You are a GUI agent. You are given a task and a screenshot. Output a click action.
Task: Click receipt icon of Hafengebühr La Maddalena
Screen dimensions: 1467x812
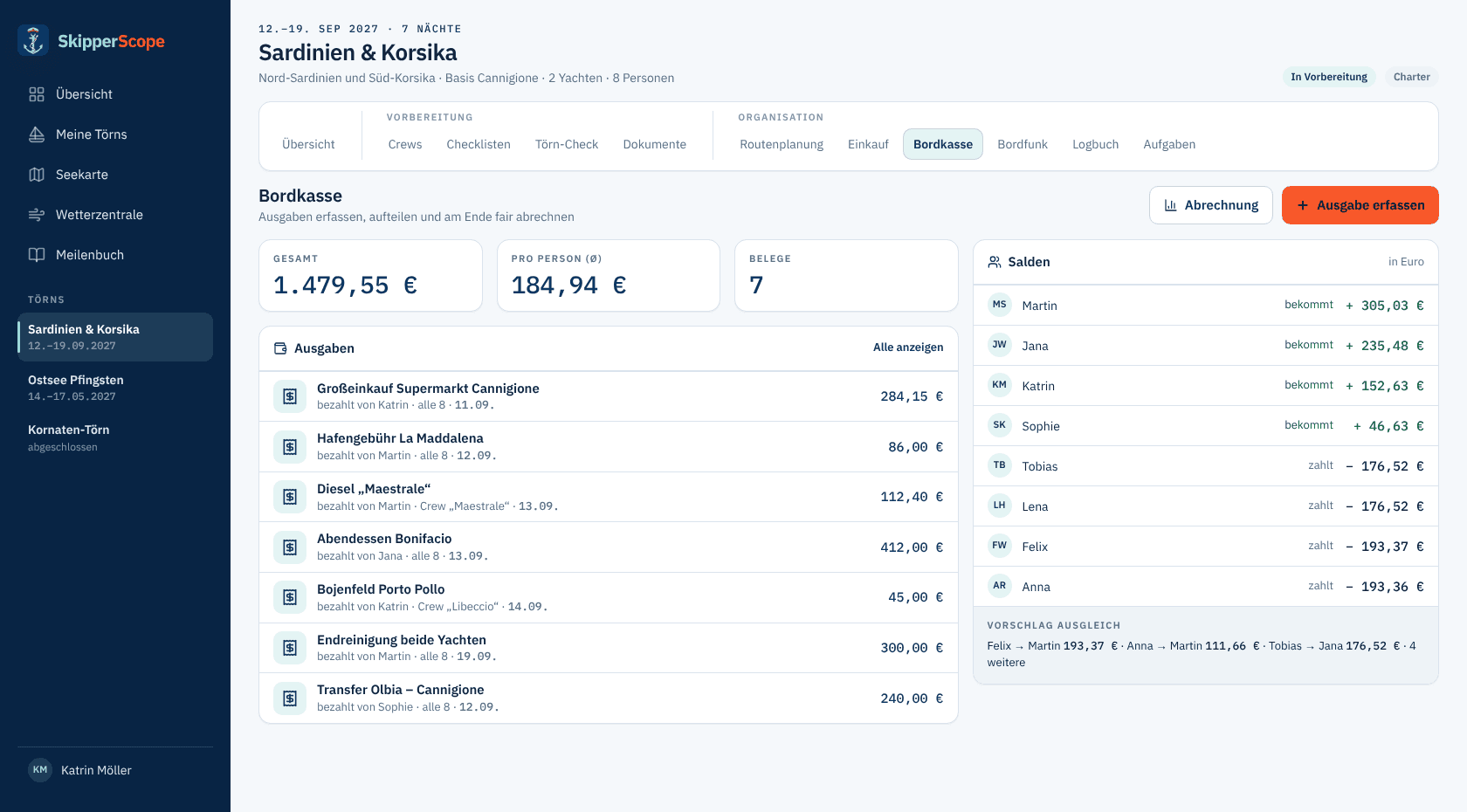pos(290,447)
